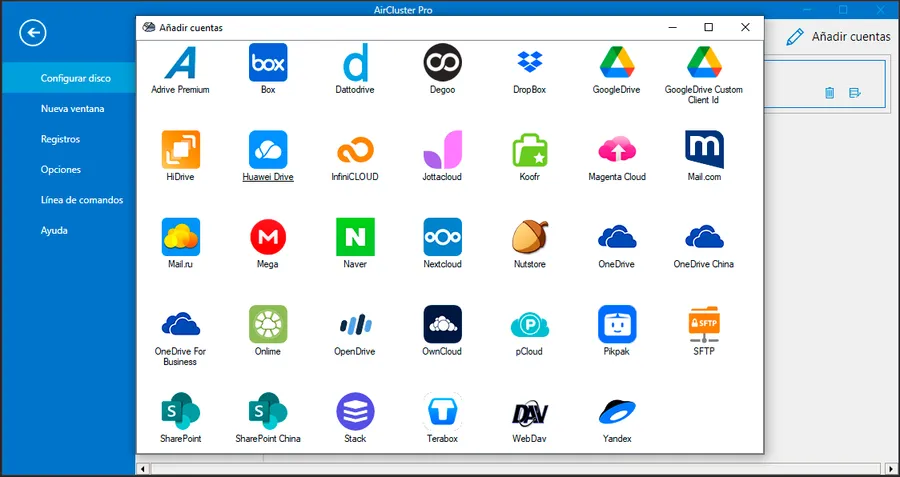Screen dimensions: 900x477
Task: Choose the Onlime service icon
Action: point(268,324)
